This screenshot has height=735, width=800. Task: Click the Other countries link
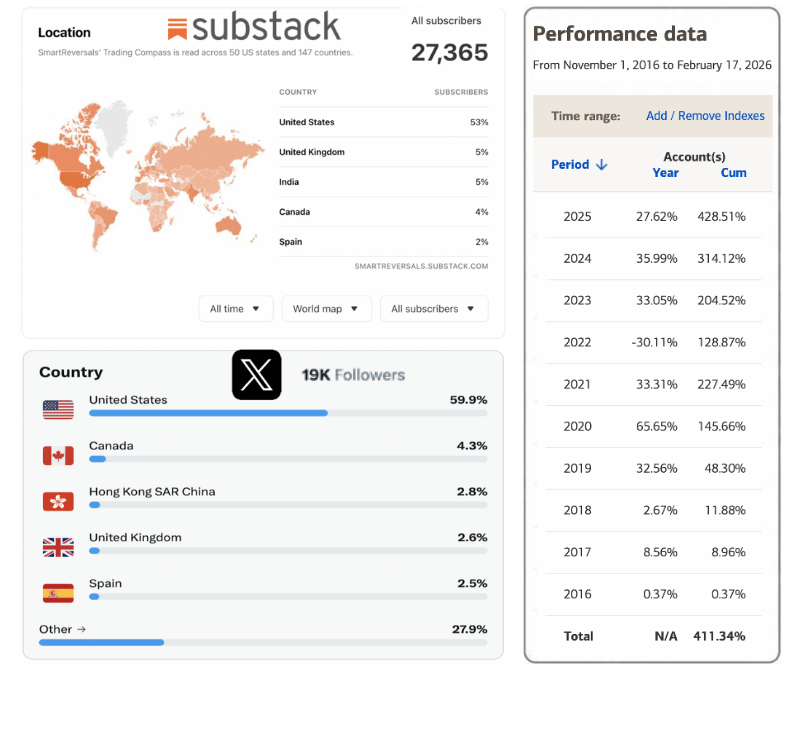(x=62, y=629)
